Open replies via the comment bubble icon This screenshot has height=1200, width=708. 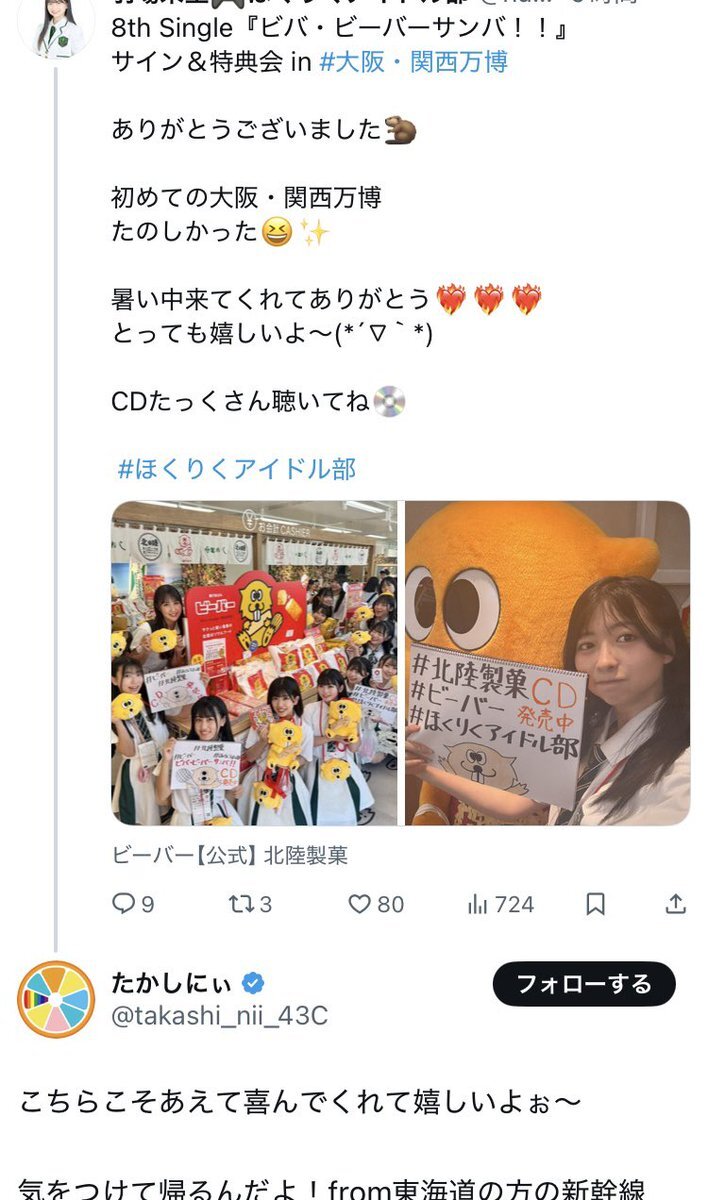tap(123, 904)
